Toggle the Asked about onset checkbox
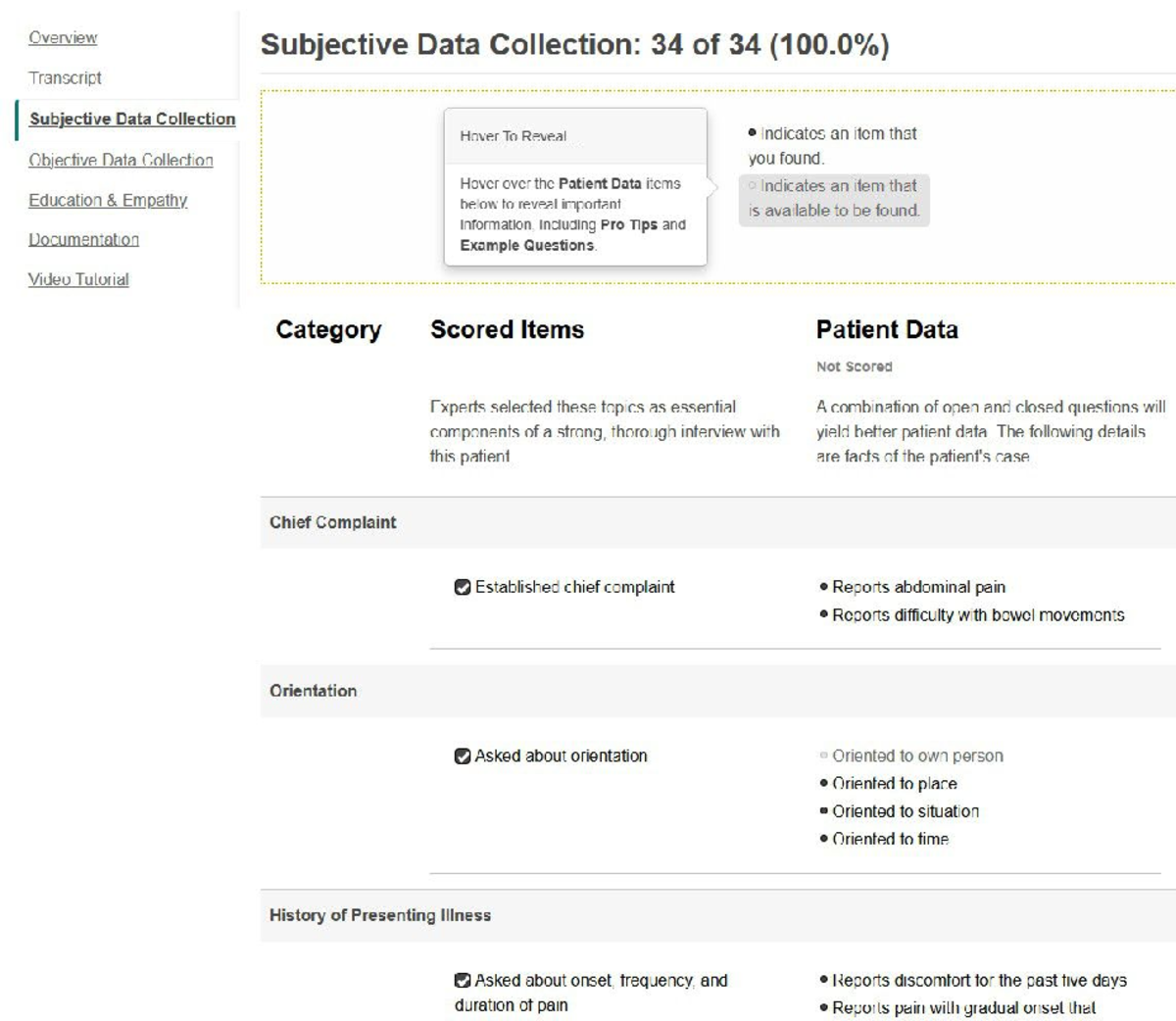This screenshot has width=1176, height=1021. [x=463, y=981]
